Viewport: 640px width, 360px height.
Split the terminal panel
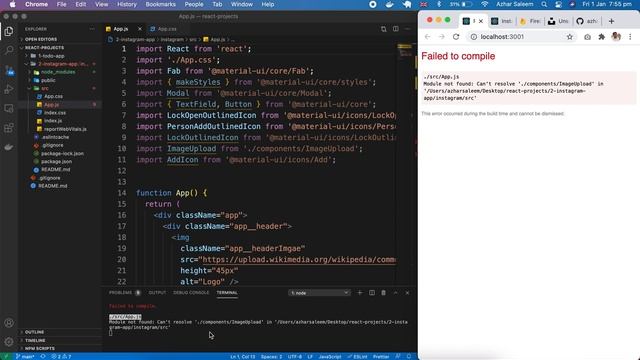click(372, 293)
